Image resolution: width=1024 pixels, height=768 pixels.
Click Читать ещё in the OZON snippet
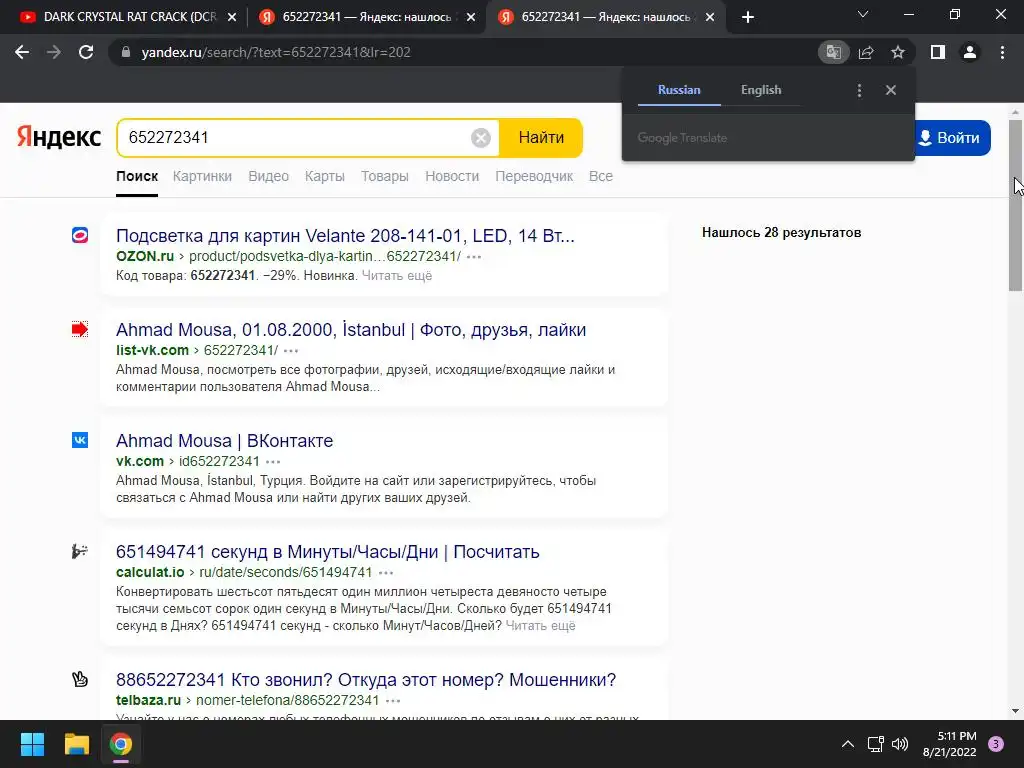397,276
